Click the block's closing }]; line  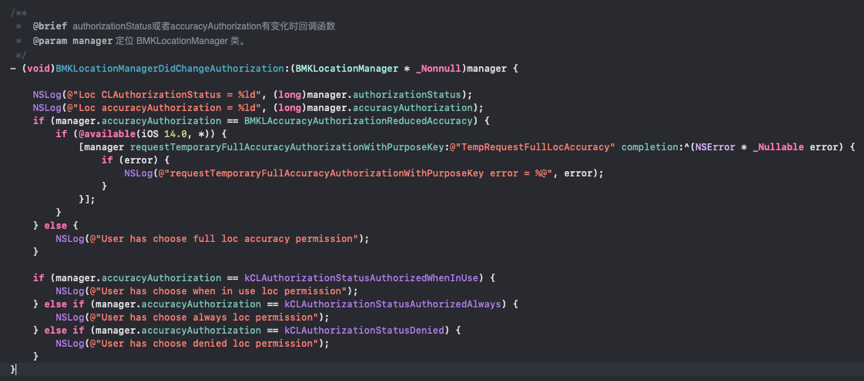(87, 199)
